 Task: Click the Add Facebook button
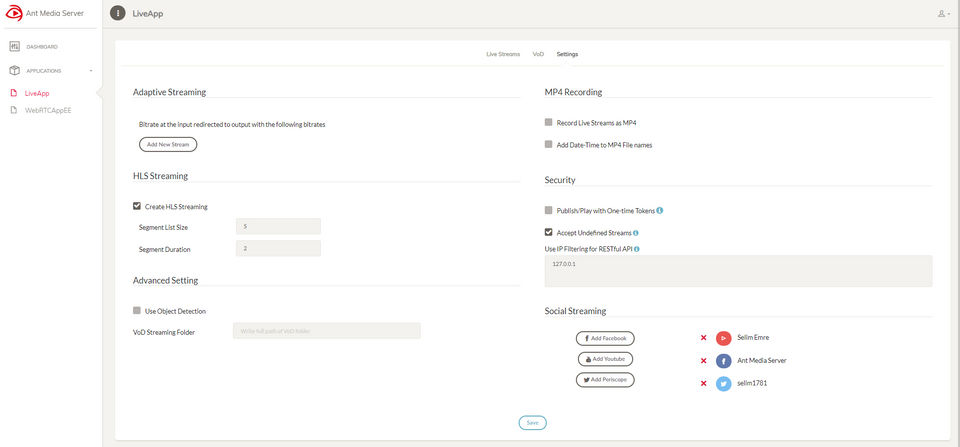tap(605, 338)
